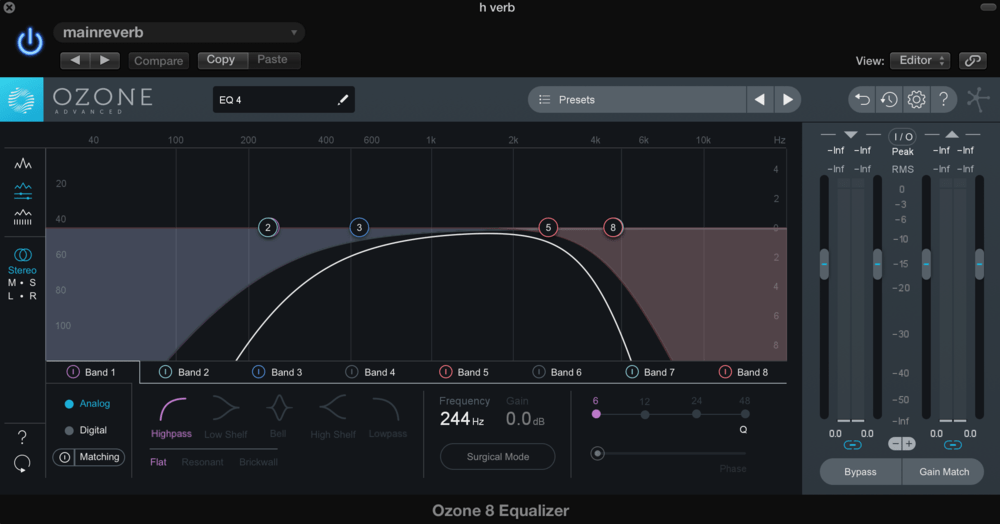
Task: Open the undo history clock icon
Action: click(x=889, y=99)
